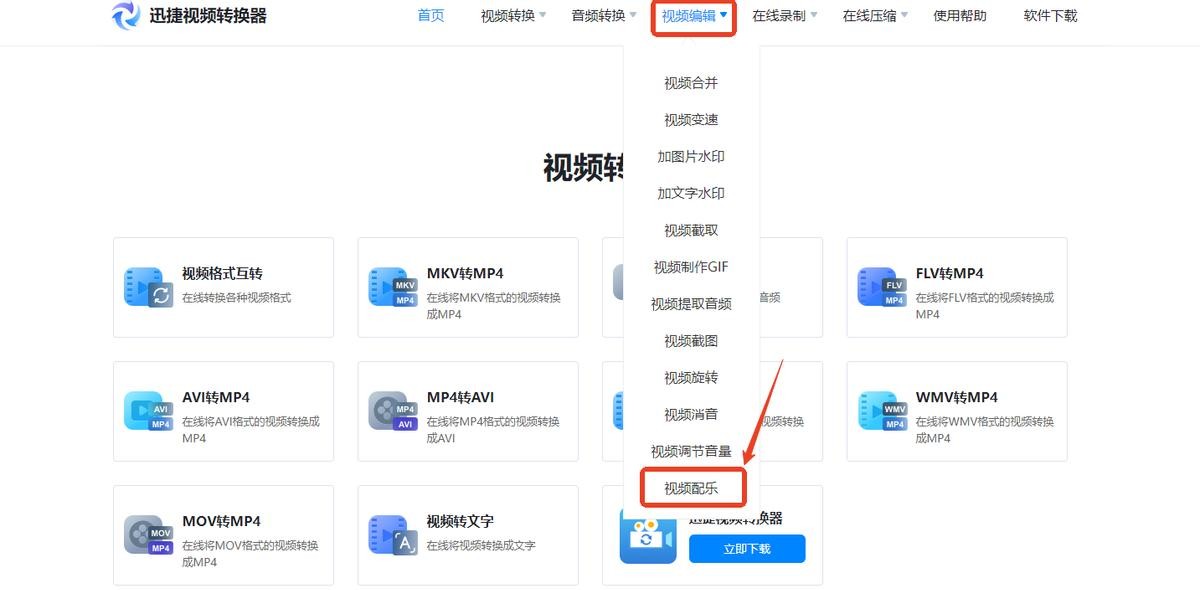Click the 迅捷视频转换器 logo icon
This screenshot has height=590, width=1200.
[127, 16]
